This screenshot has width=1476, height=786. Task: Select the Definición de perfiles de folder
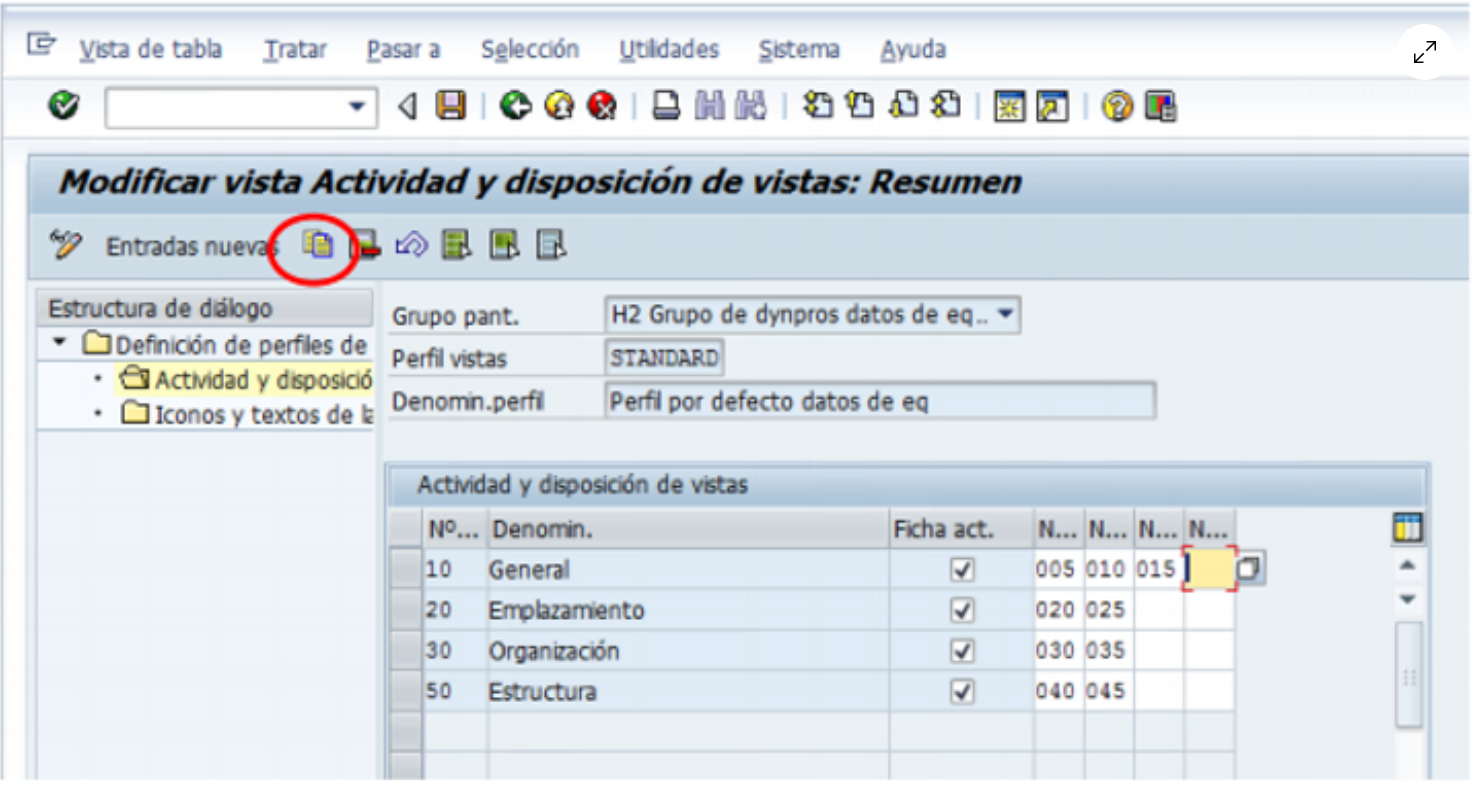pos(225,345)
